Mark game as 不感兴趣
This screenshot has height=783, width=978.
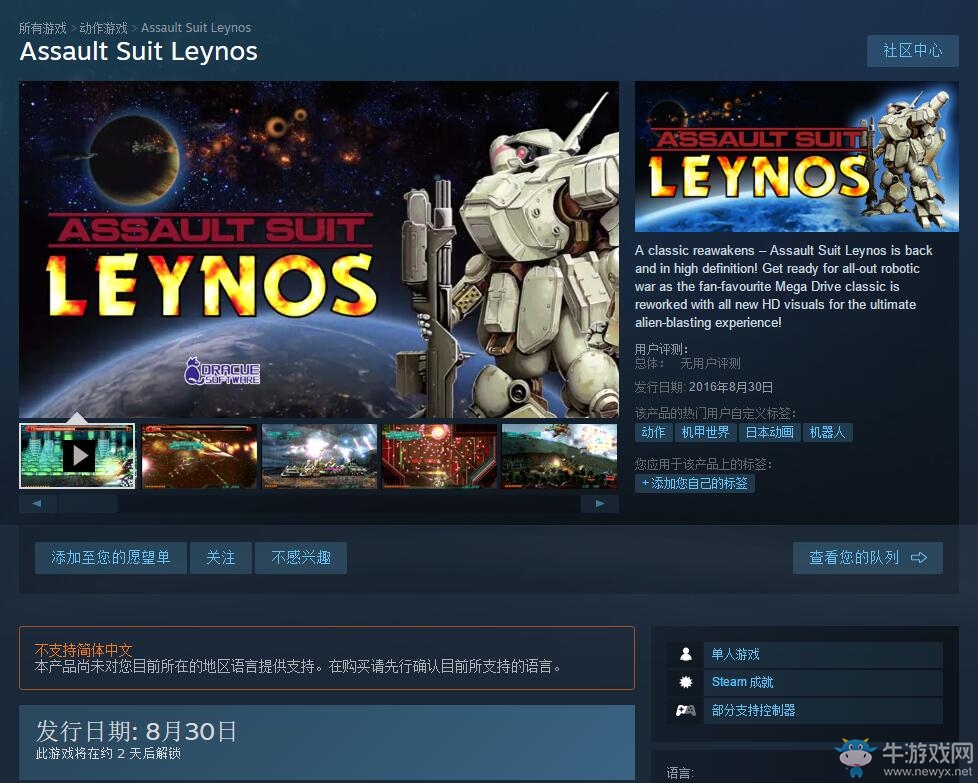click(301, 557)
